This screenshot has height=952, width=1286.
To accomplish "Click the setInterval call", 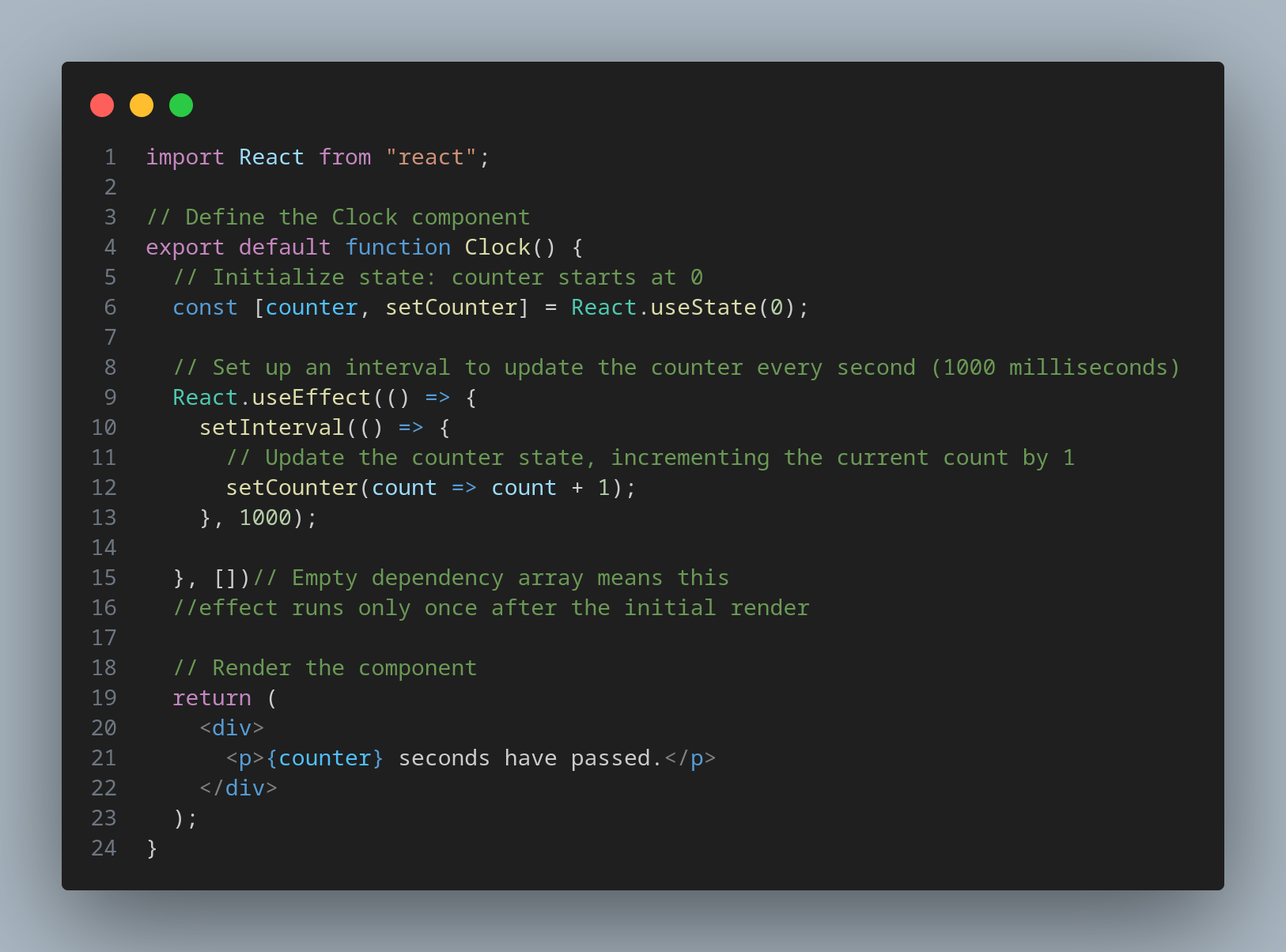I will tap(271, 428).
